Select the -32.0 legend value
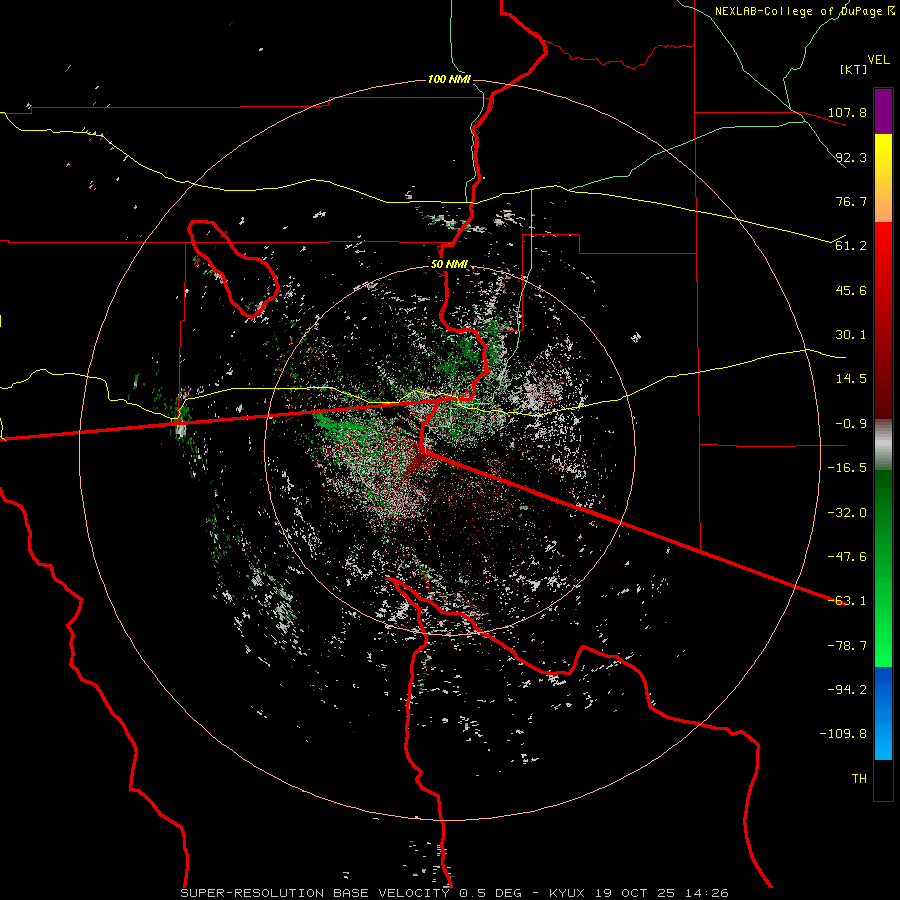The image size is (900, 900). point(847,513)
